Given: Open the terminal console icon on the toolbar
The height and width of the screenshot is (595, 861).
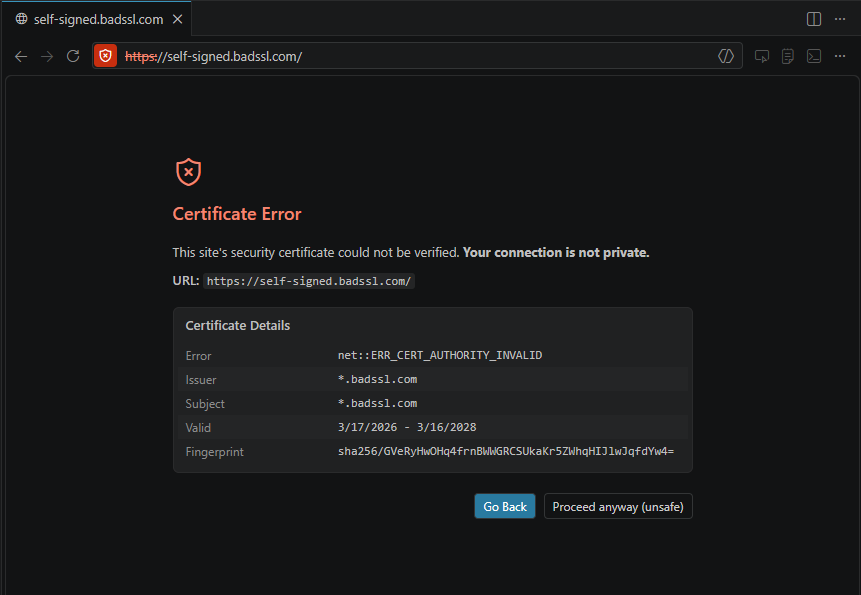Looking at the screenshot, I should click(x=813, y=56).
